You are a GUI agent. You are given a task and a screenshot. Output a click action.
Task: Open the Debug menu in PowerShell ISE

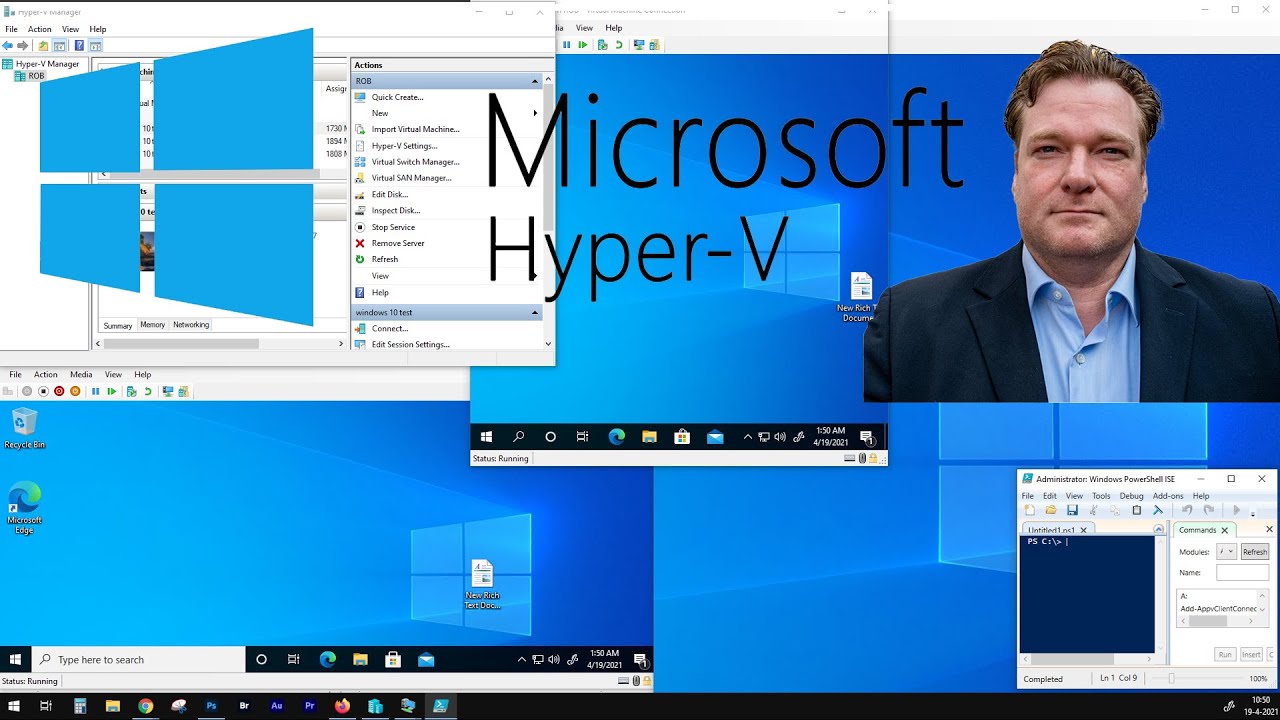pos(1131,496)
